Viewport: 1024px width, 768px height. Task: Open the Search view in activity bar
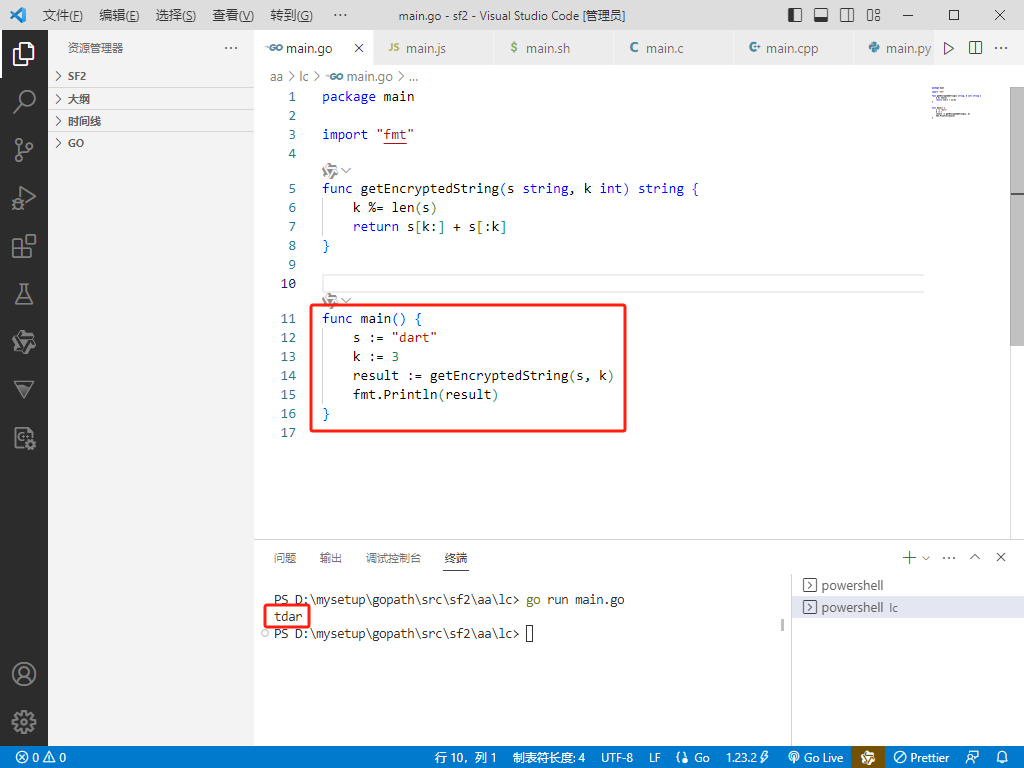coord(24,102)
